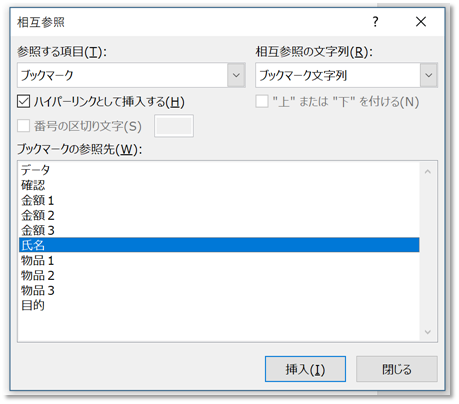Choose 金額 3 from the list
The width and height of the screenshot is (459, 404).
pyautogui.click(x=219, y=230)
